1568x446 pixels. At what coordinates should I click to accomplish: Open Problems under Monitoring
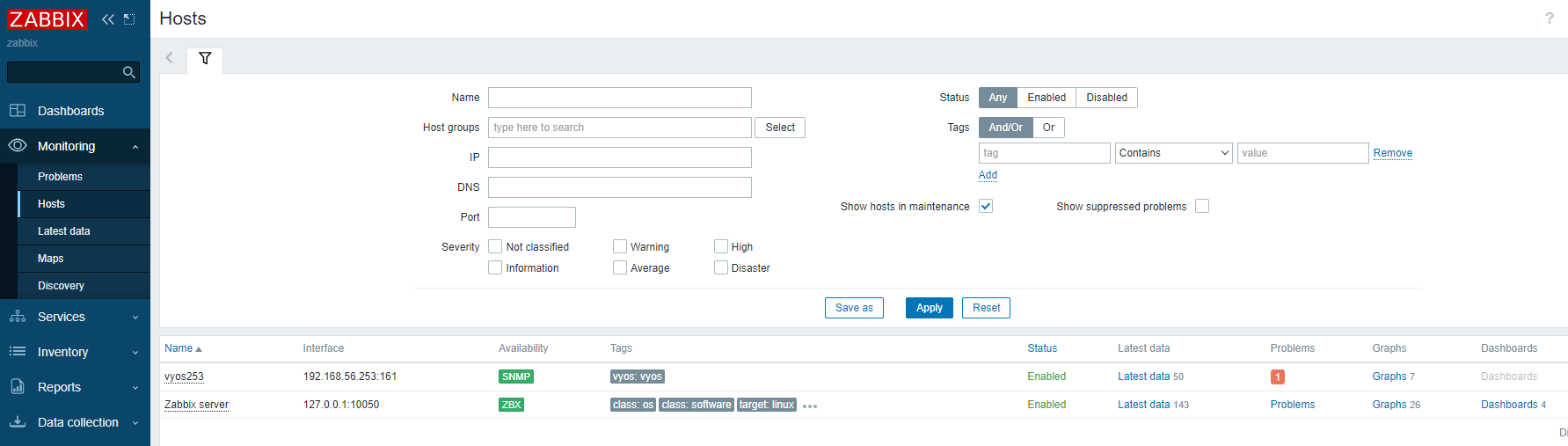(84, 177)
